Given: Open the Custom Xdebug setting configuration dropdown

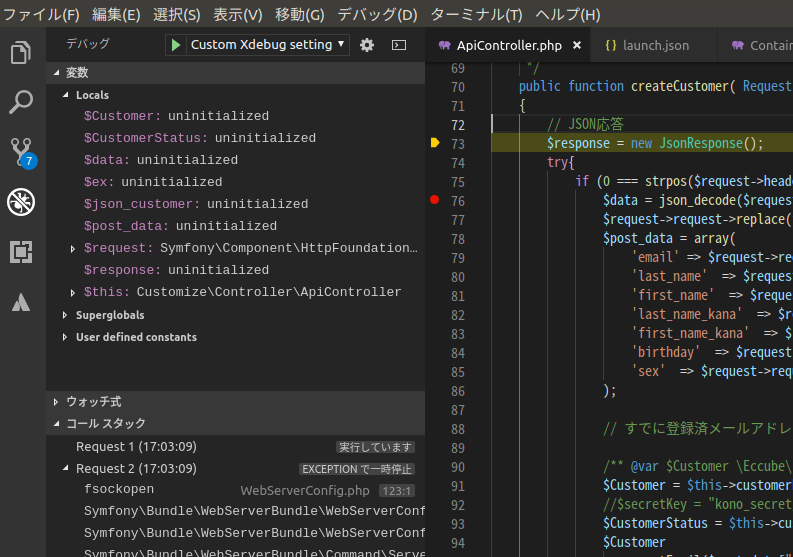Looking at the screenshot, I should point(268,45).
